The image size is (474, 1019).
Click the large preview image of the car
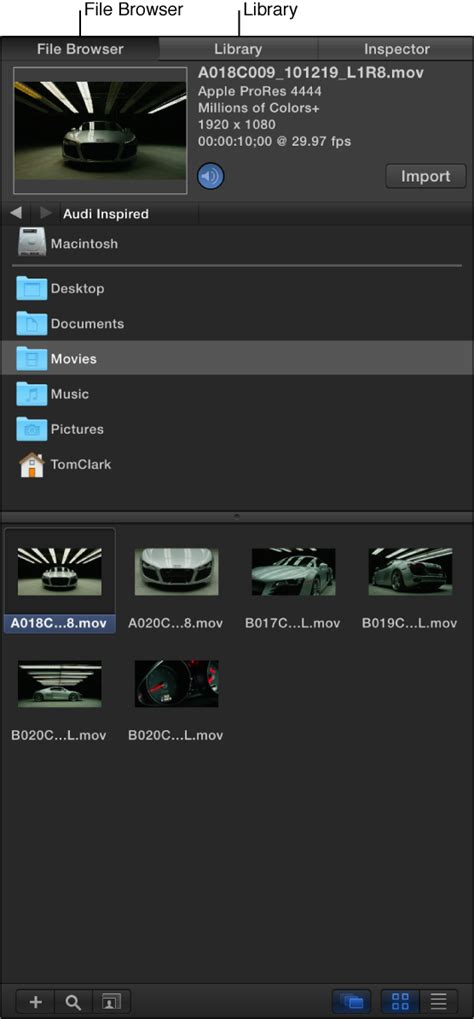(99, 130)
